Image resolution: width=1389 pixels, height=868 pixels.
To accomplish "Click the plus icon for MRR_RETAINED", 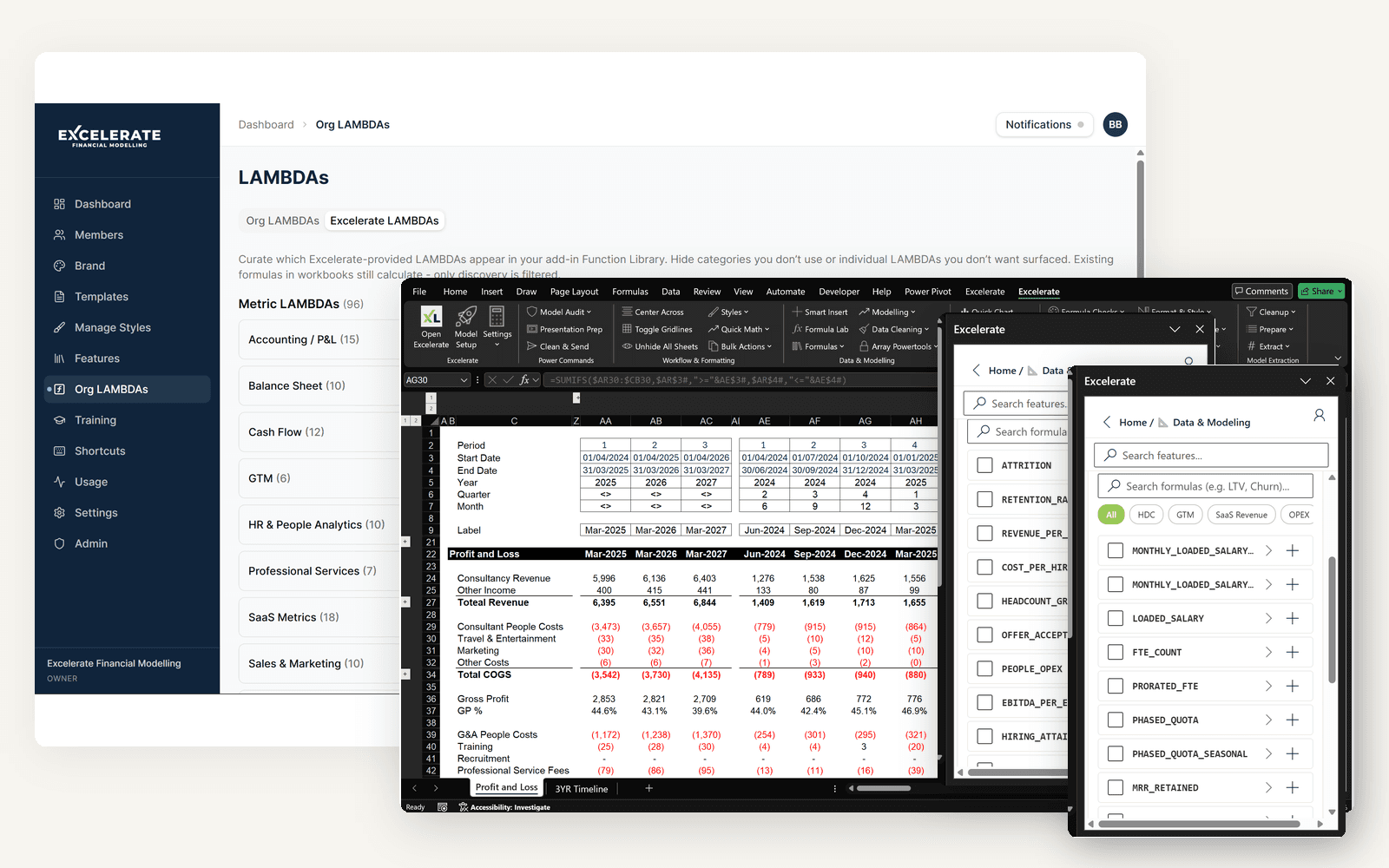I will coord(1293,787).
